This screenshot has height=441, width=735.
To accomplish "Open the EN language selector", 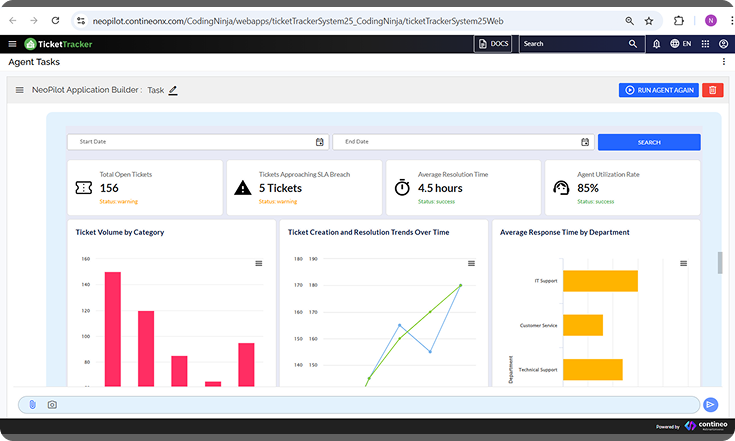I will pos(681,44).
